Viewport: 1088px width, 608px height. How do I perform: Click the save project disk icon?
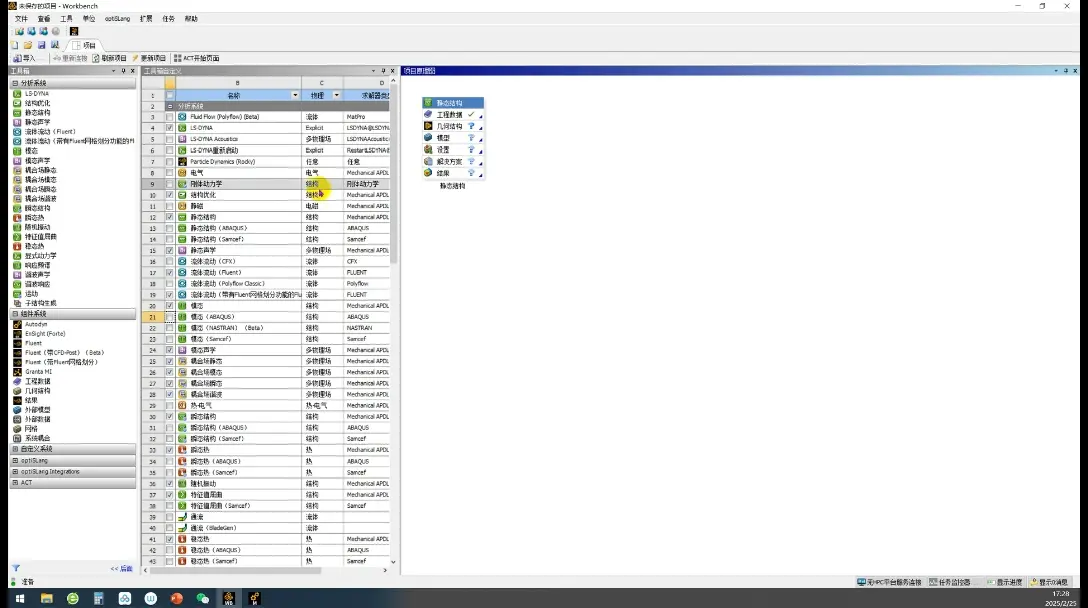pyautogui.click(x=42, y=45)
